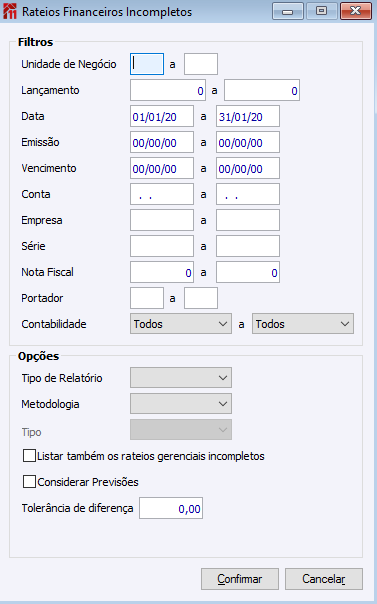Open the first Contabilidade dropdown
The height and width of the screenshot is (604, 377).
[181, 324]
